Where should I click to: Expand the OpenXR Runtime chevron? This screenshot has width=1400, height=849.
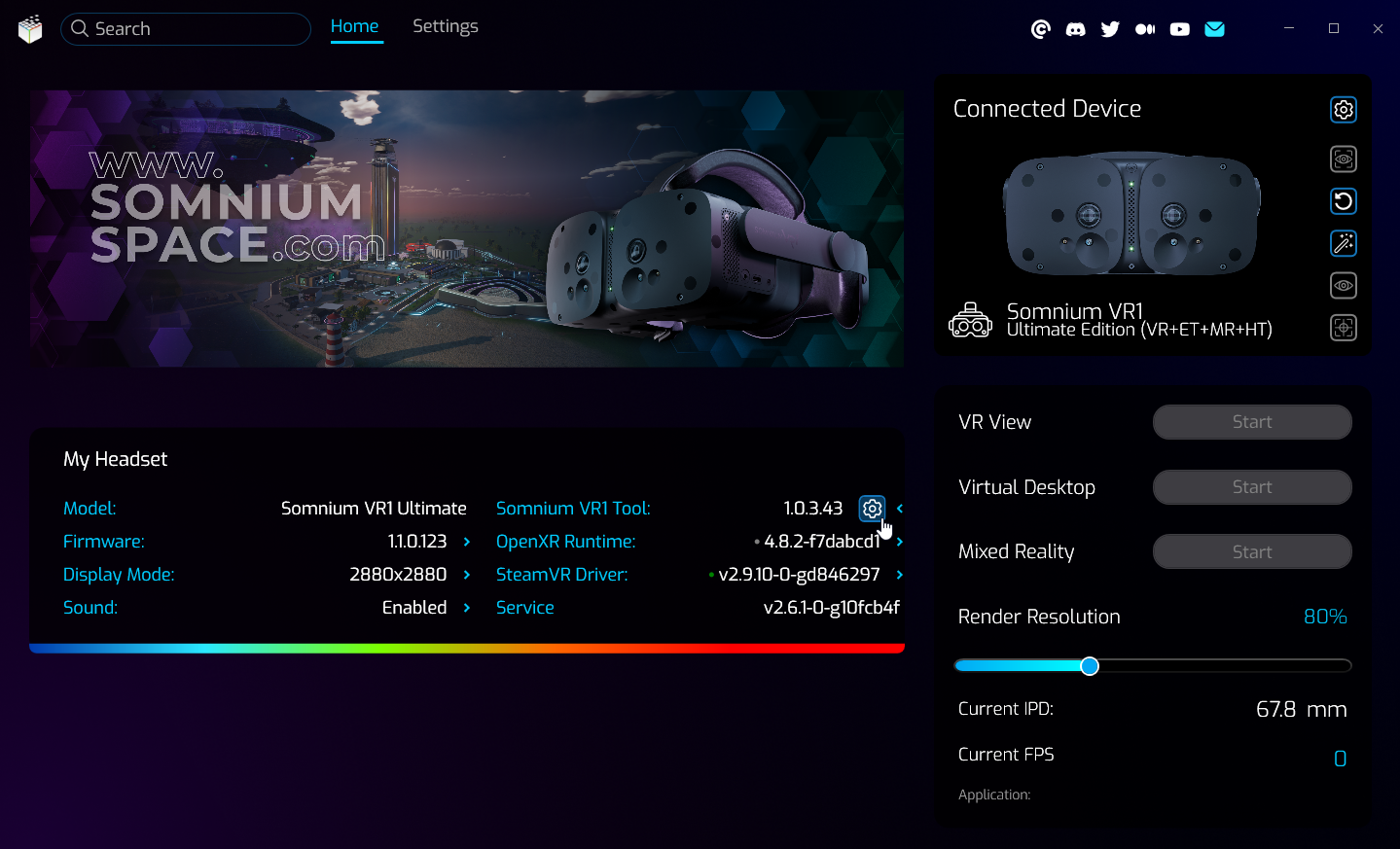[900, 542]
